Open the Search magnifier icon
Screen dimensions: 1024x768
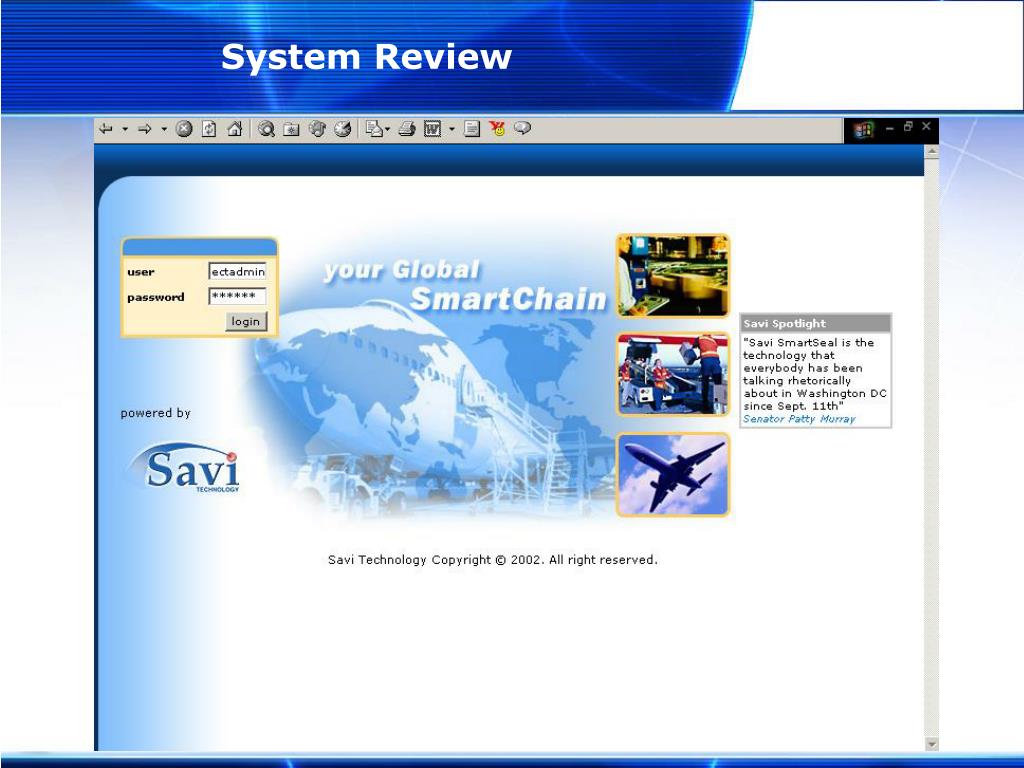[266, 129]
